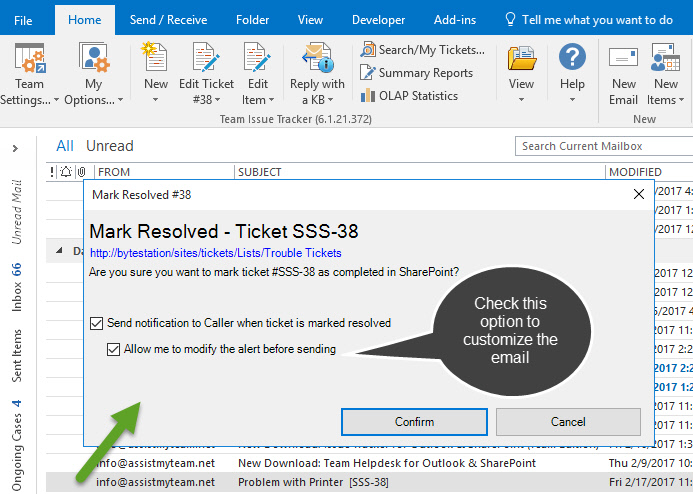Viewport: 693px width, 494px height.
Task: Open Team Settings icon in ribbon
Action: [x=29, y=60]
